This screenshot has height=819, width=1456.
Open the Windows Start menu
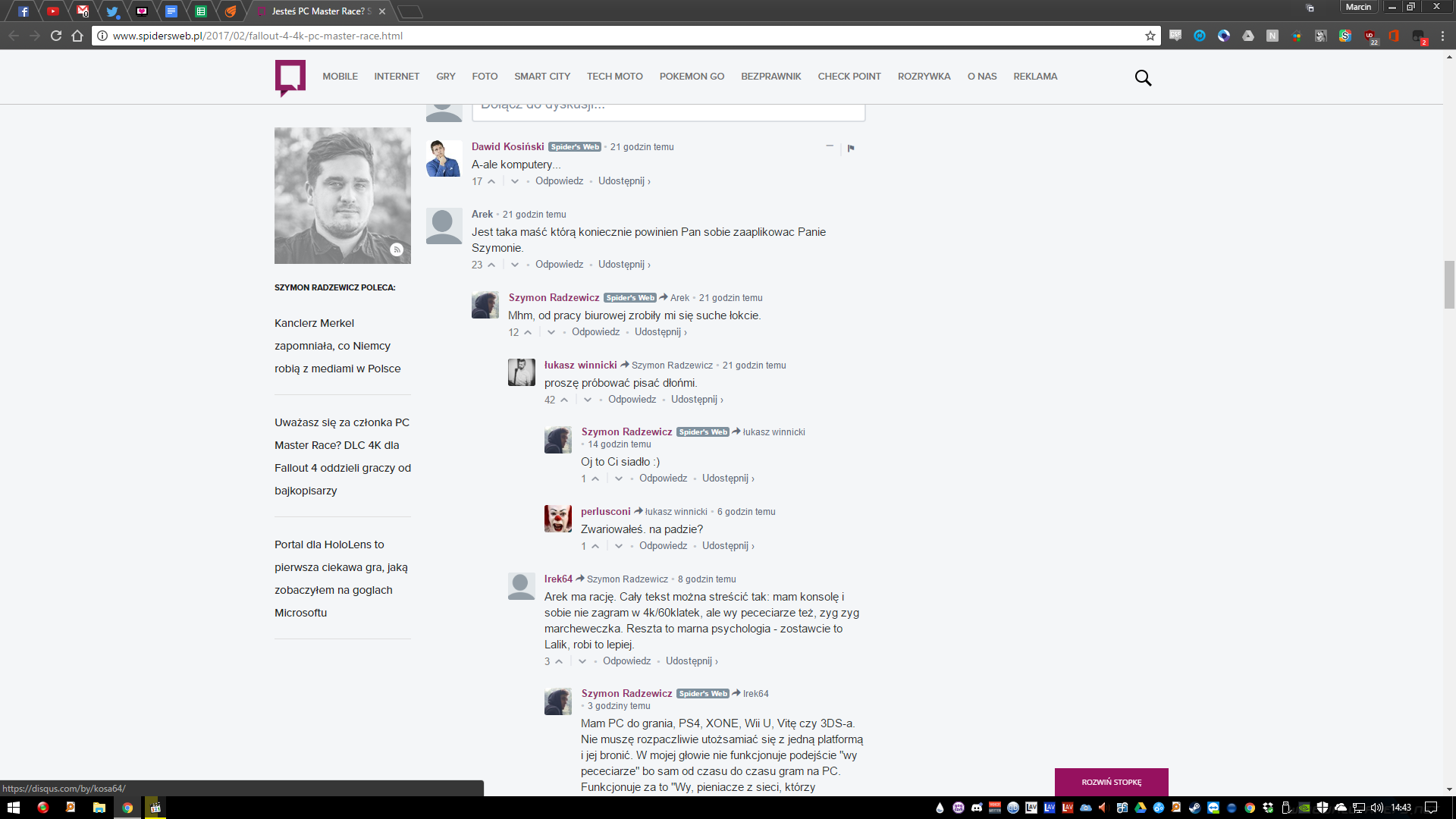(x=13, y=808)
